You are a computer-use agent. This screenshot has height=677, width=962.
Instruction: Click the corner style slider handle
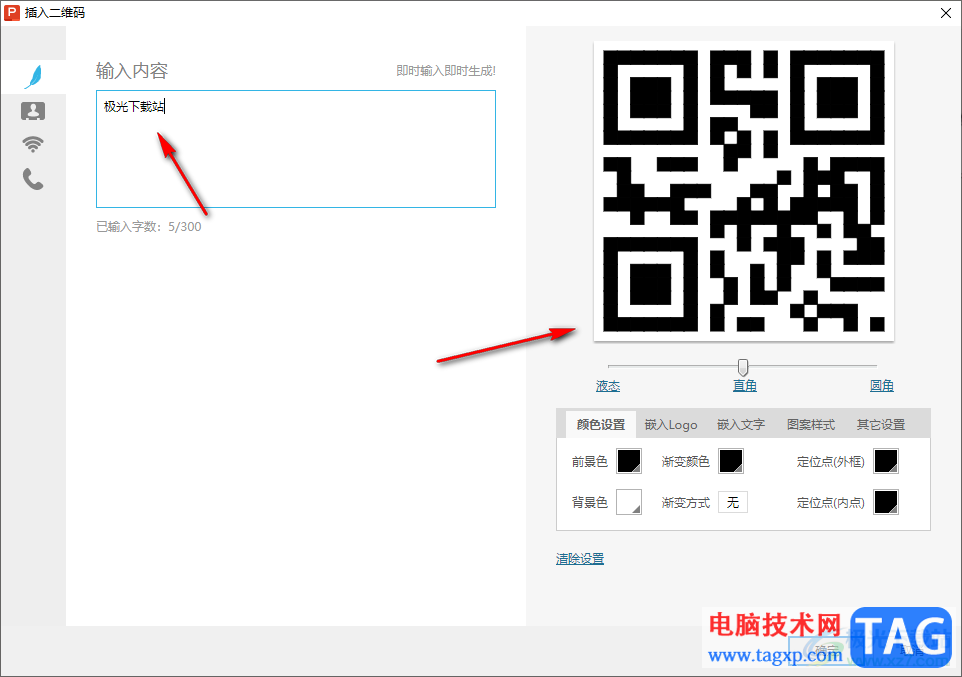(743, 367)
